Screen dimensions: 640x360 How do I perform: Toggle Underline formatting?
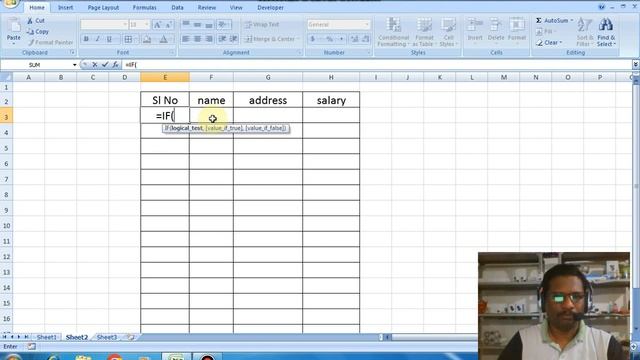click(x=109, y=39)
